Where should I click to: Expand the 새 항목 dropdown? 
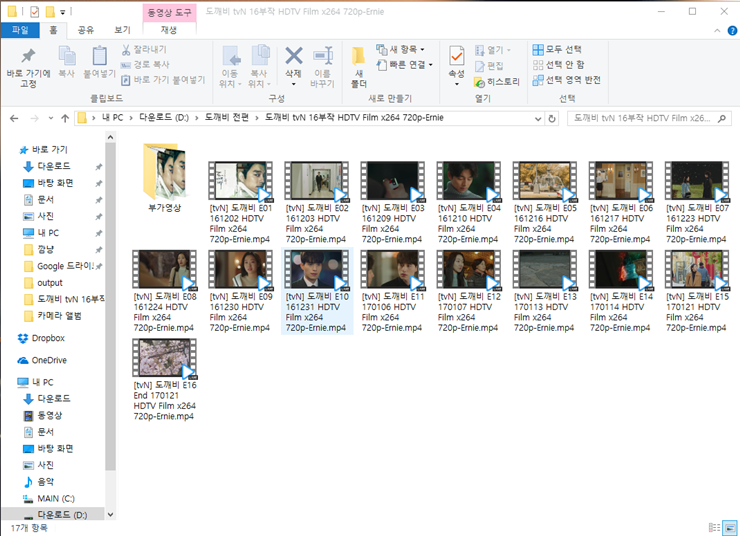pos(402,49)
